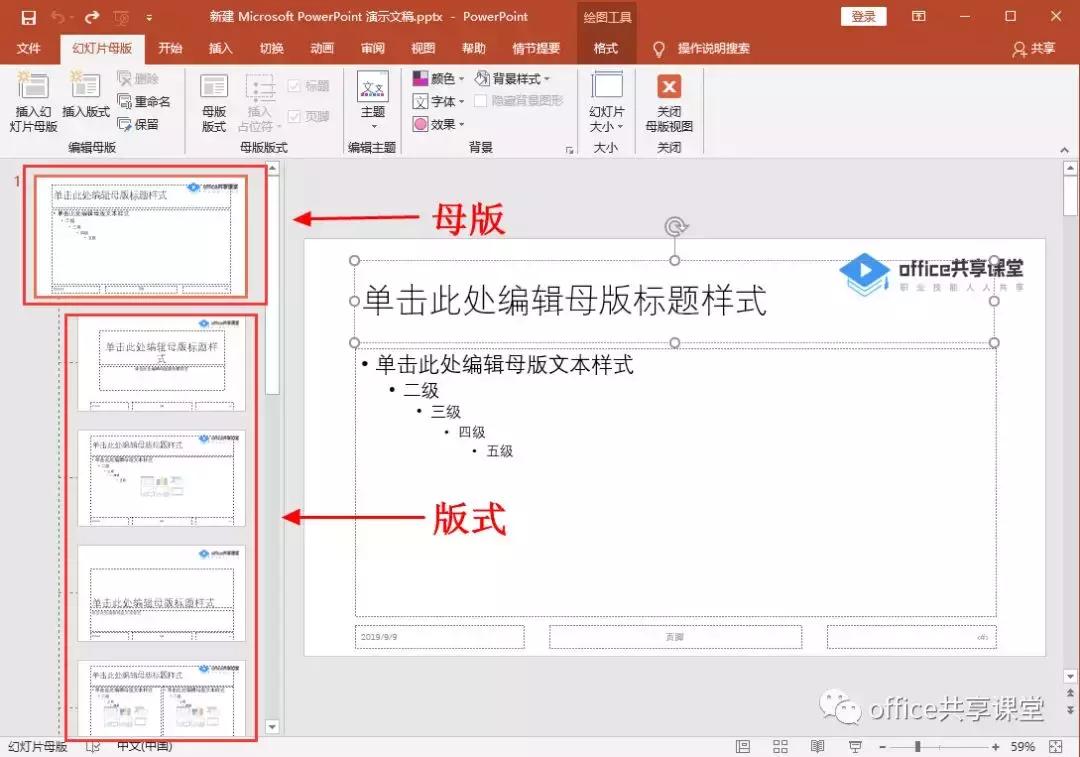1080x757 pixels.
Task: Activate the 重命名 rename icon
Action: coord(143,100)
